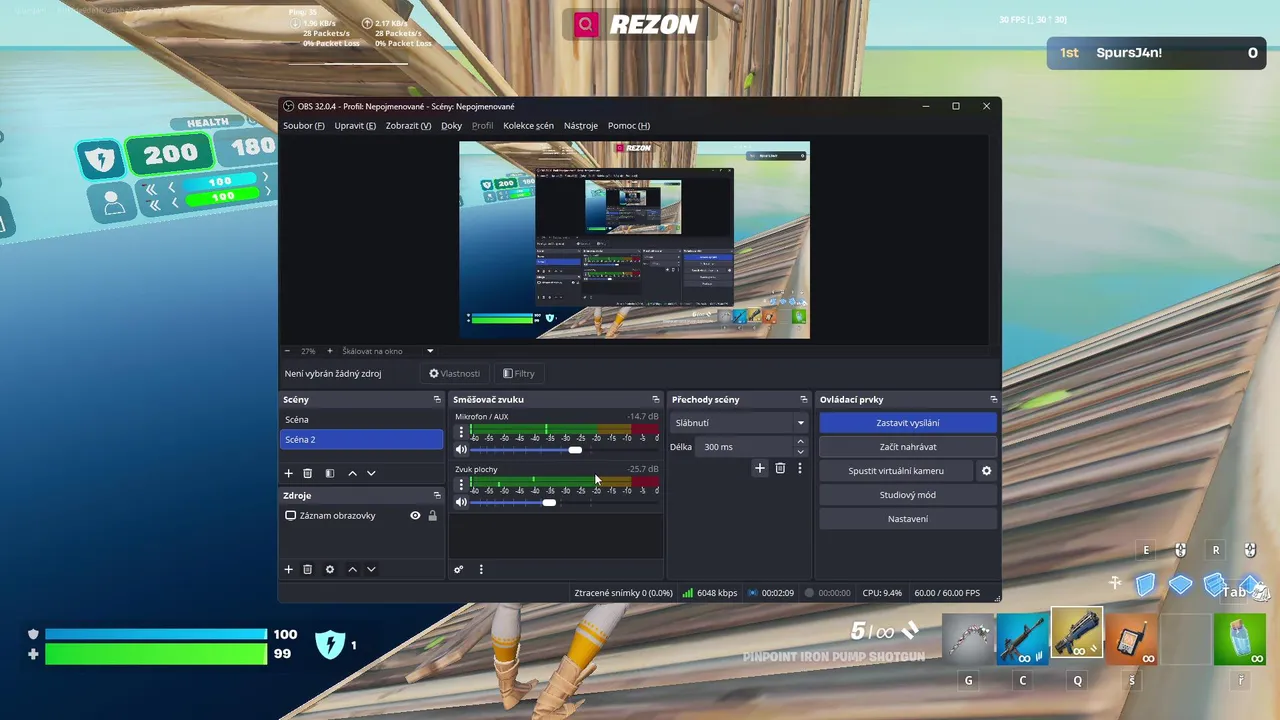Viewport: 1280px width, 720px height.
Task: Click the CPU: 9.4% status entry
Action: click(x=882, y=593)
